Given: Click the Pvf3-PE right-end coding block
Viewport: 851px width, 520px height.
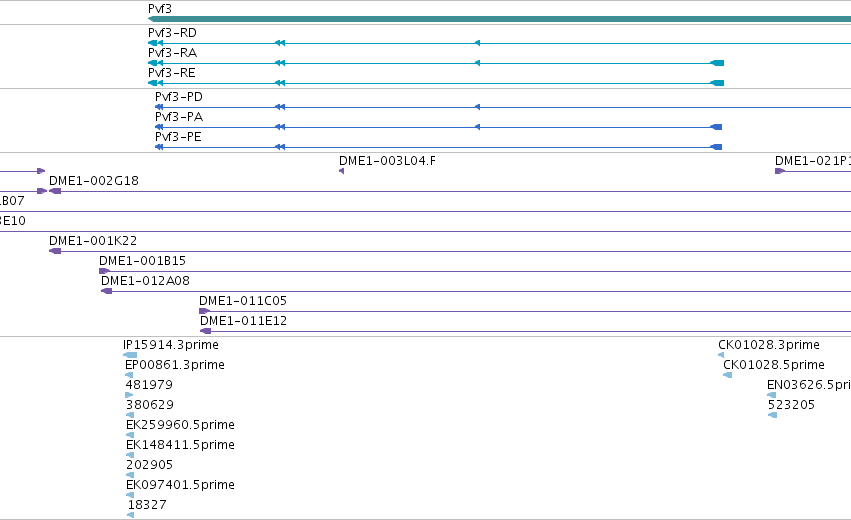Looking at the screenshot, I should [x=716, y=148].
